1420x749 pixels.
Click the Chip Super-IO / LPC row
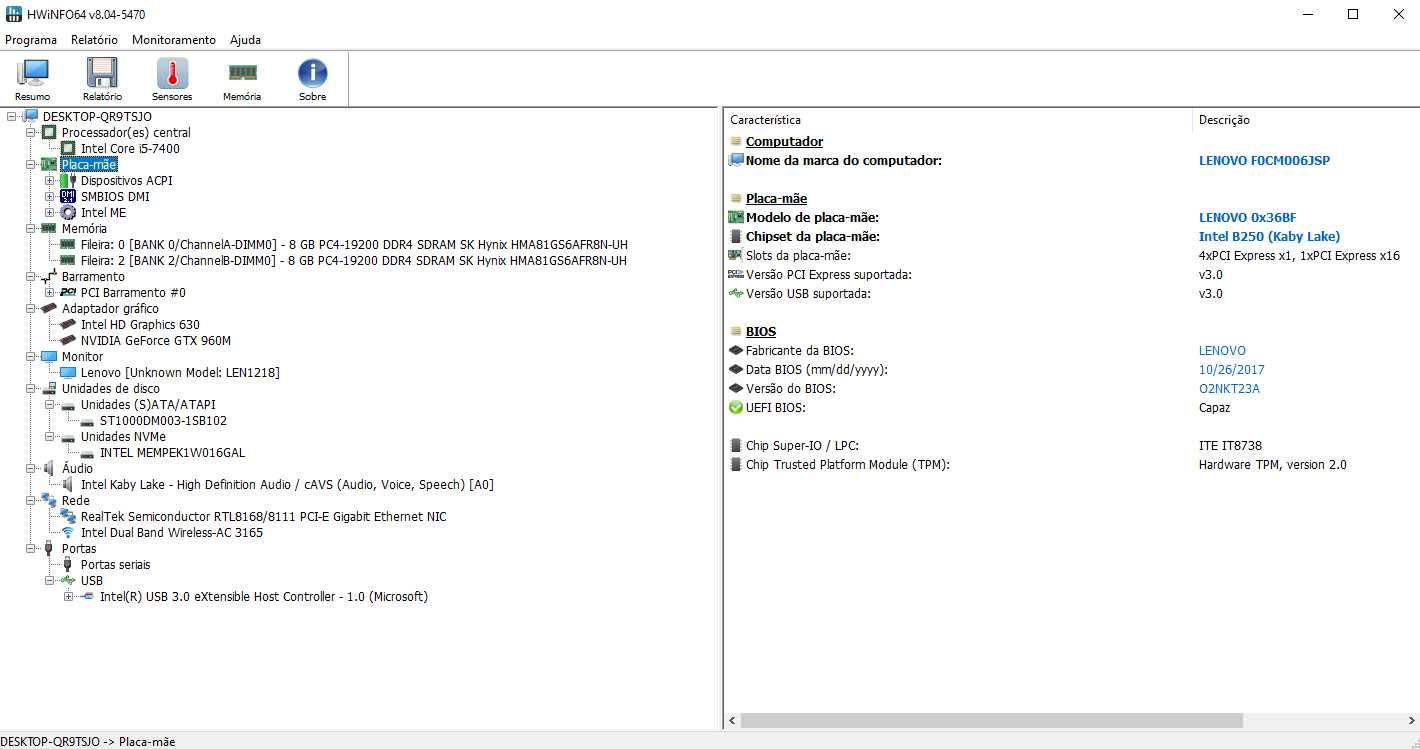point(1070,446)
